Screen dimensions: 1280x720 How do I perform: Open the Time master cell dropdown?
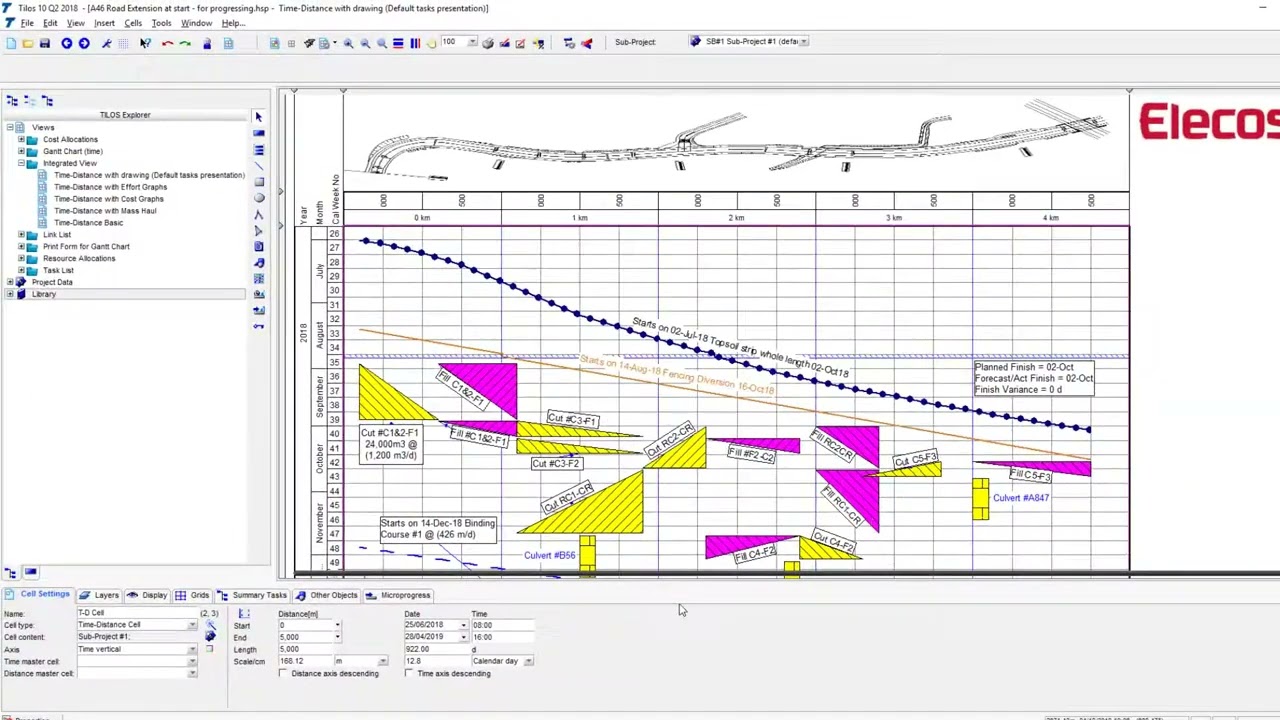(x=192, y=662)
